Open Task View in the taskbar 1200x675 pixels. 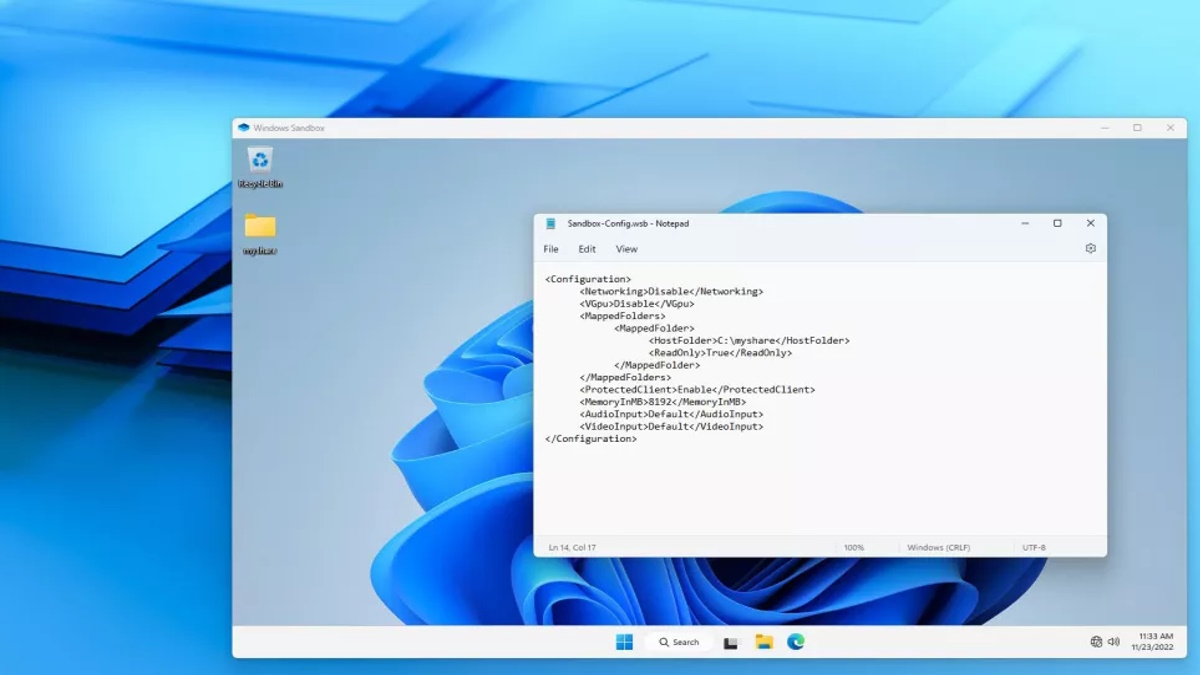click(731, 642)
